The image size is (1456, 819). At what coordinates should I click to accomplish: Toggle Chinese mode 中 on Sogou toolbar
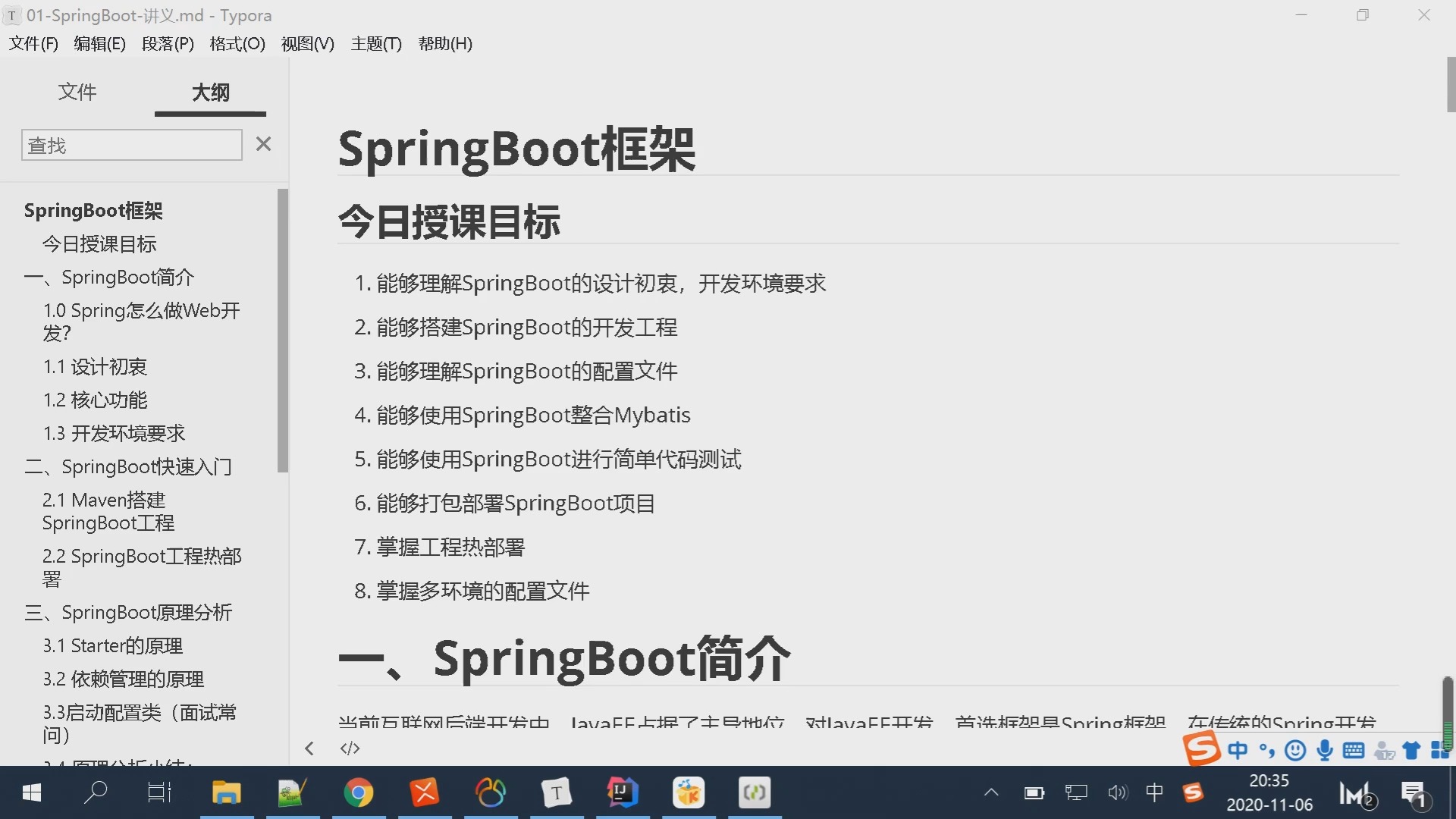point(1238,751)
